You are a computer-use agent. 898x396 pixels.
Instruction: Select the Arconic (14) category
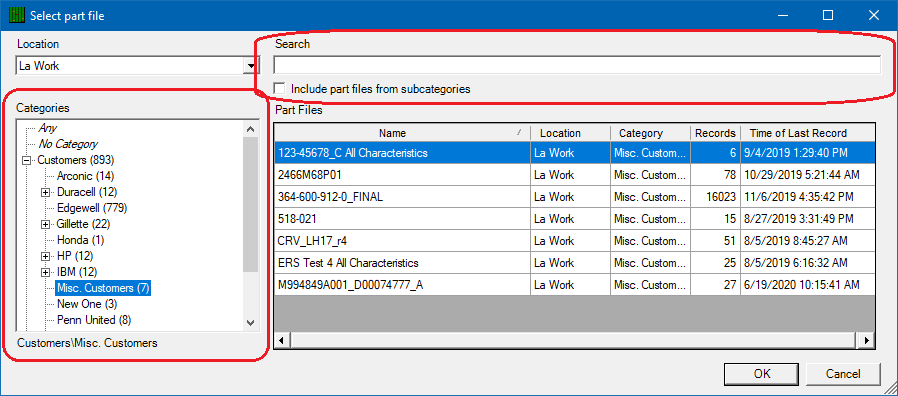pos(86,176)
